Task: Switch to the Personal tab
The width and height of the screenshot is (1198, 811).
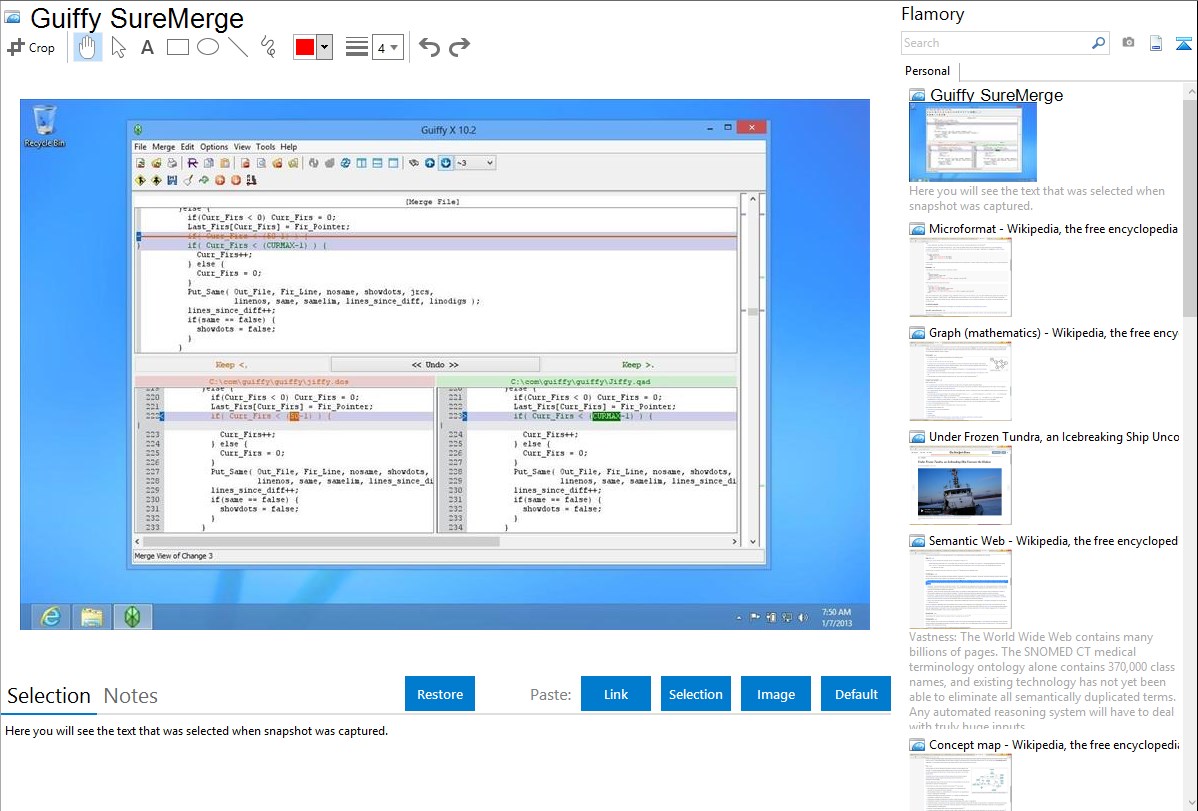Action: coord(928,70)
